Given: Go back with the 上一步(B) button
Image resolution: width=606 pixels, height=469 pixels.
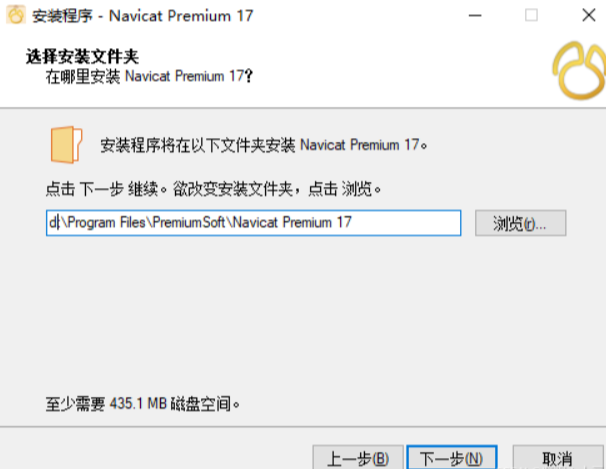Looking at the screenshot, I should coord(358,458).
